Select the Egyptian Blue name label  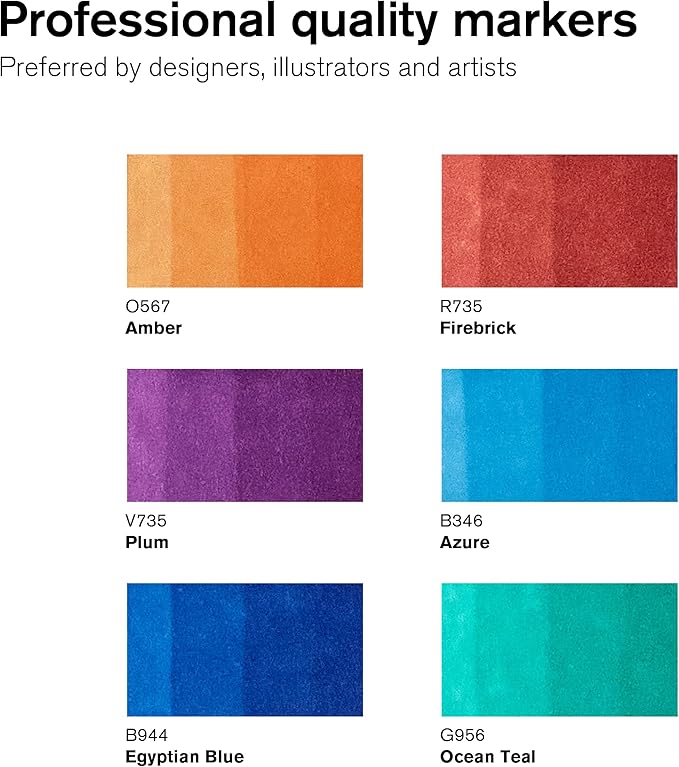tap(185, 756)
